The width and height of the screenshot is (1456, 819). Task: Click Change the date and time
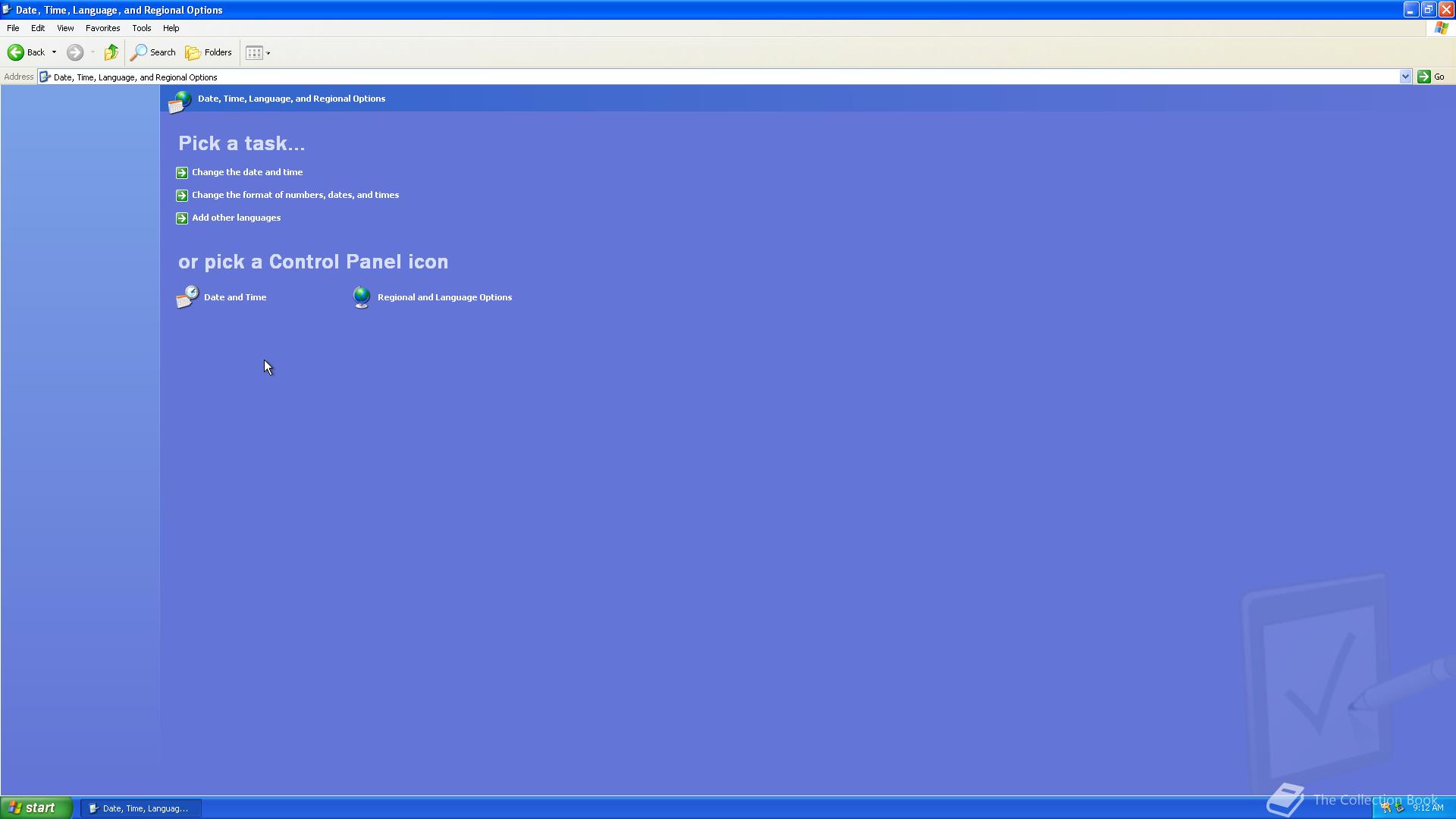tap(247, 172)
